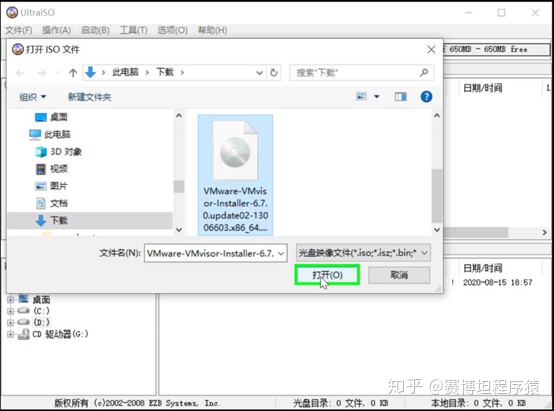Select 文档 in the navigation pane
Screen dimensions: 554x411
52,203
